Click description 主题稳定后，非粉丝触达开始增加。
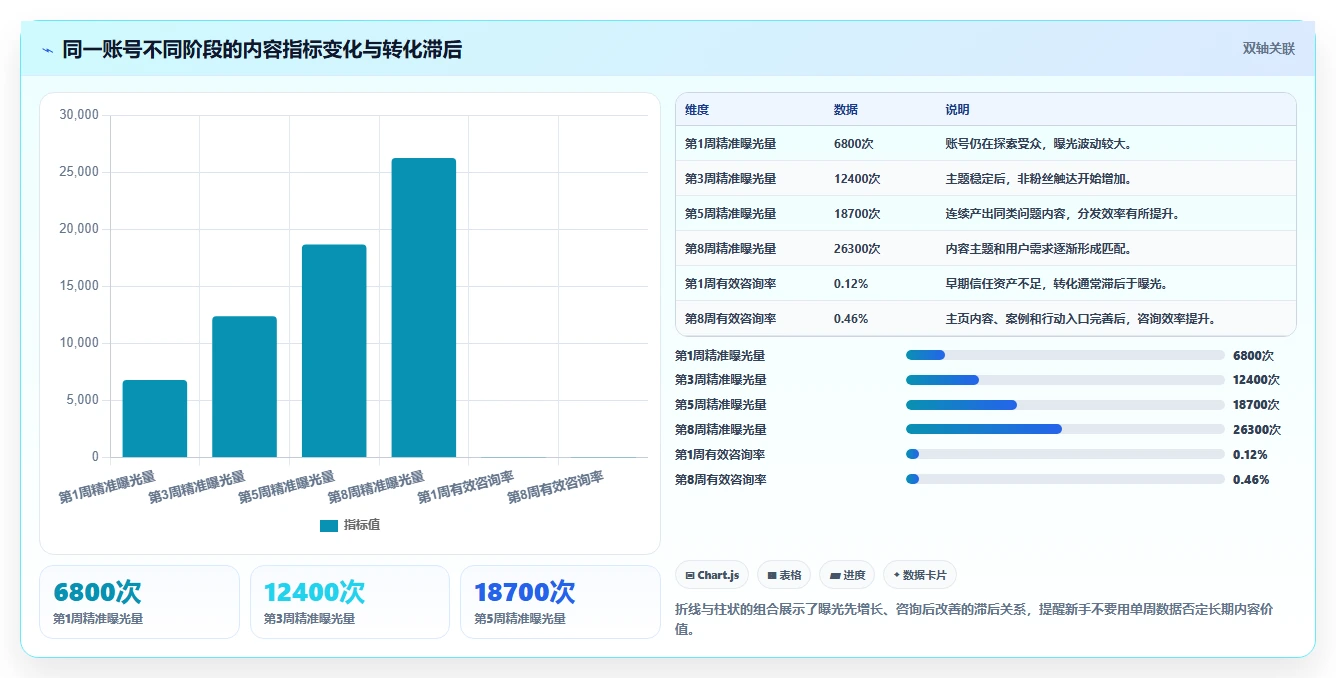 pyautogui.click(x=1039, y=179)
